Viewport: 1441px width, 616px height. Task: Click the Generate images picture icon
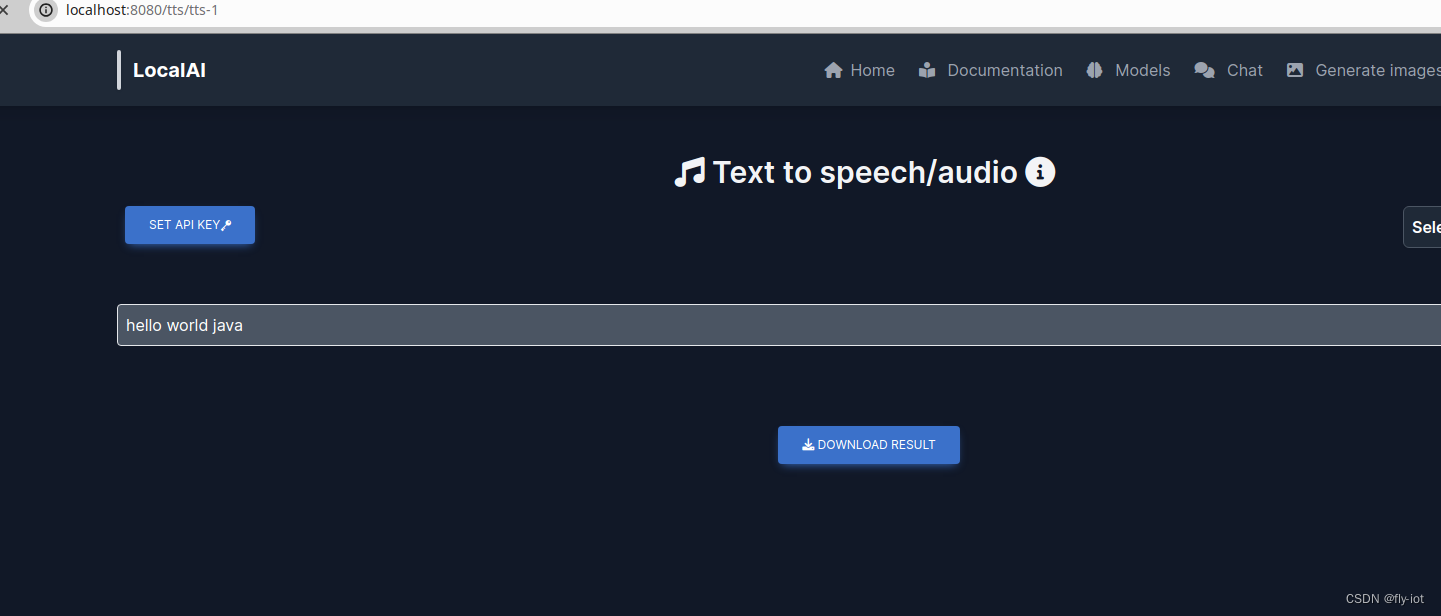click(x=1295, y=70)
